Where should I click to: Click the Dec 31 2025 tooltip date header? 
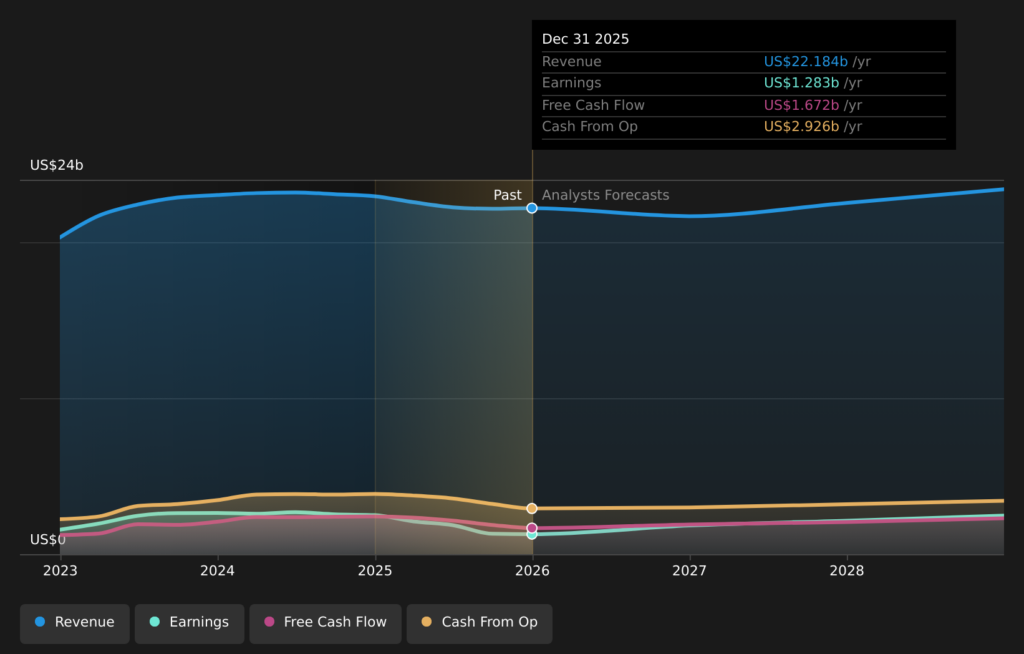click(x=585, y=39)
